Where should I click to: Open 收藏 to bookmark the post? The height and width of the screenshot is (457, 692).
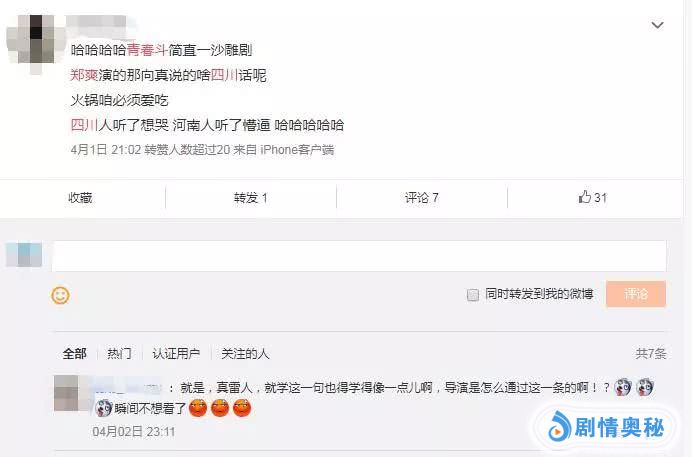(80, 198)
